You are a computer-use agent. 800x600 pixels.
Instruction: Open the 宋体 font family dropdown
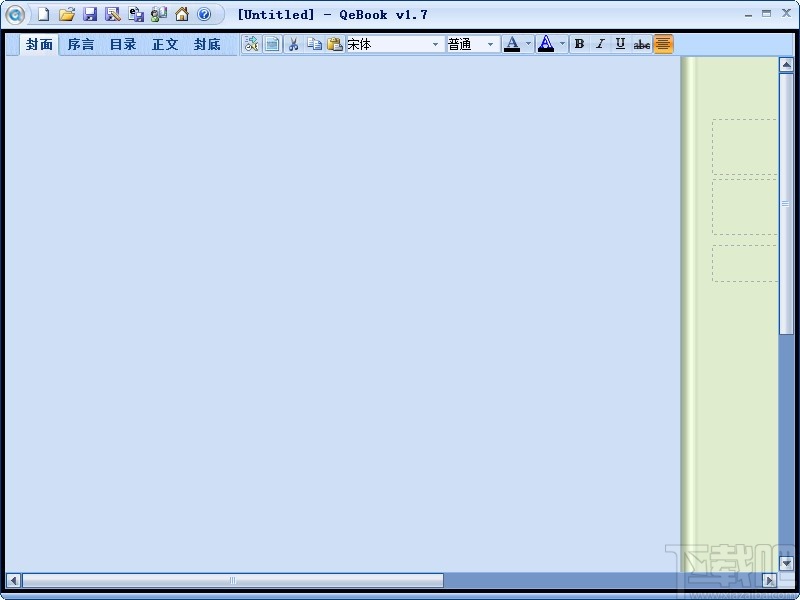point(437,43)
